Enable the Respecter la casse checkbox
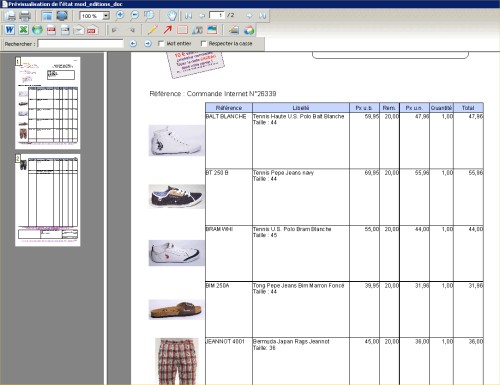 (204, 44)
